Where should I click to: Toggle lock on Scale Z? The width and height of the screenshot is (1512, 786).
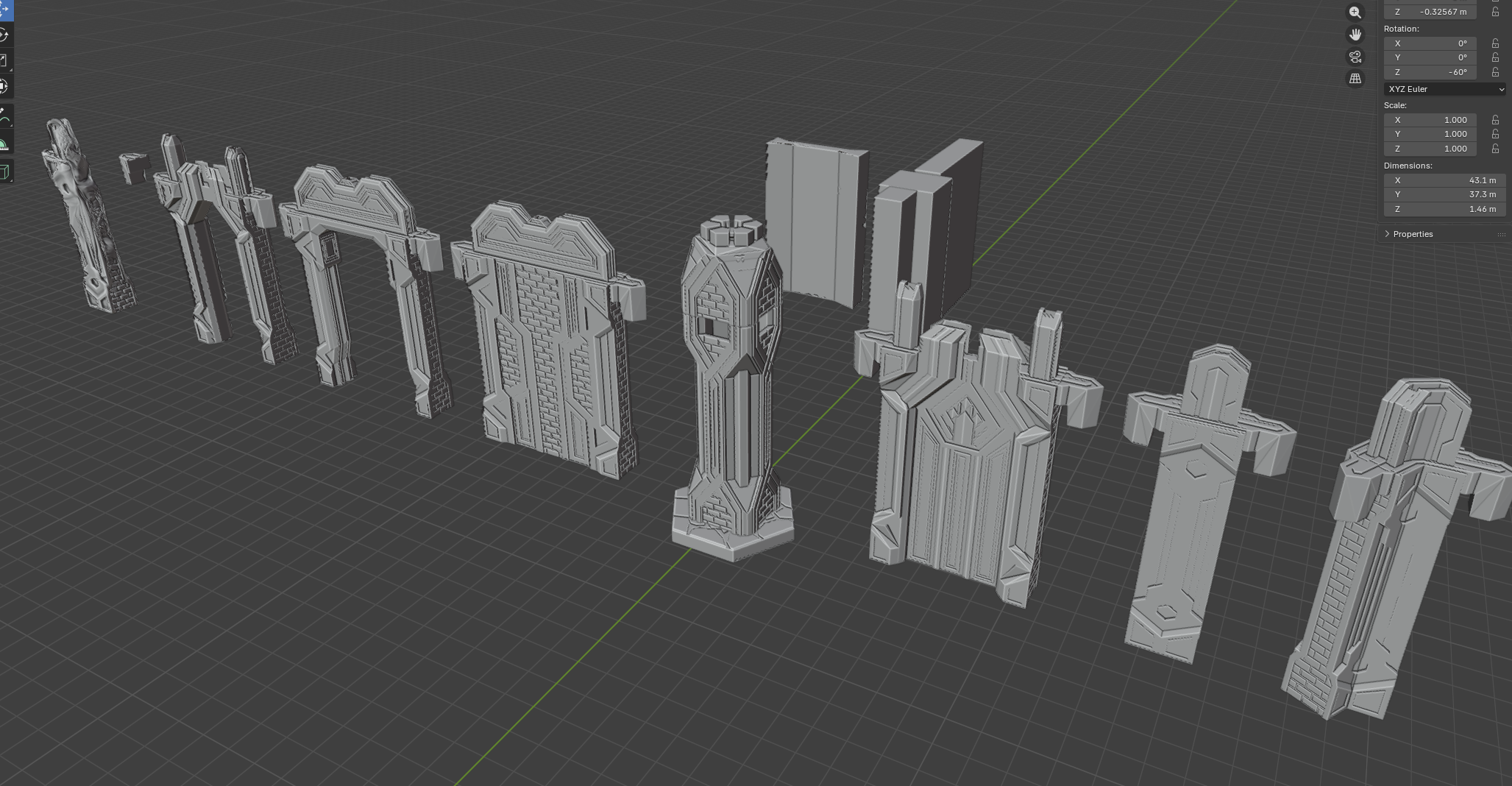coord(1495,149)
